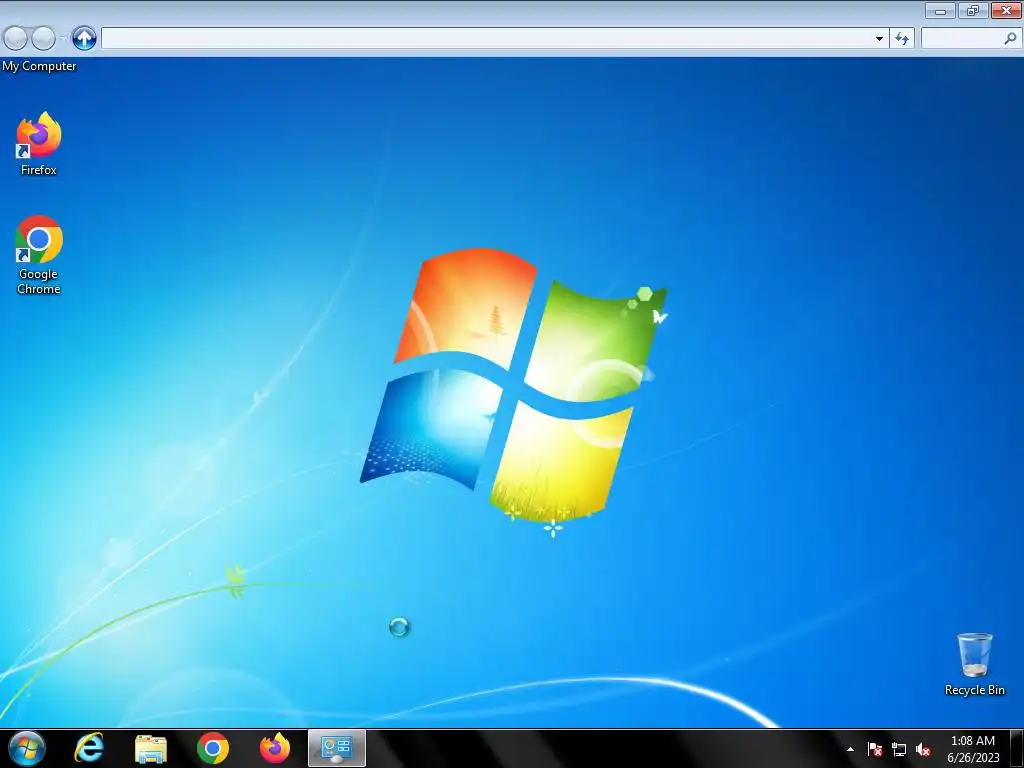1024x768 pixels.
Task: Click the Back navigation arrow
Action: pos(16,39)
